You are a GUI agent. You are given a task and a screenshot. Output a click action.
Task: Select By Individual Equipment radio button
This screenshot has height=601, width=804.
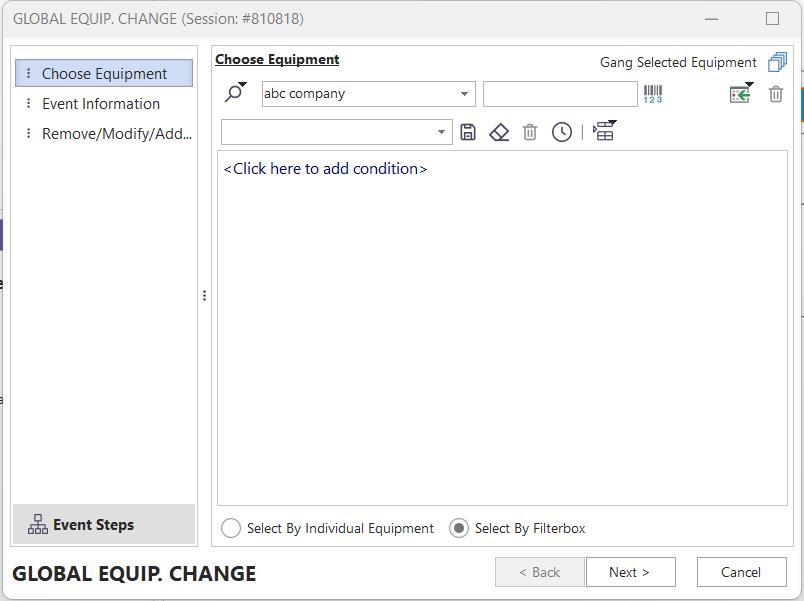231,528
